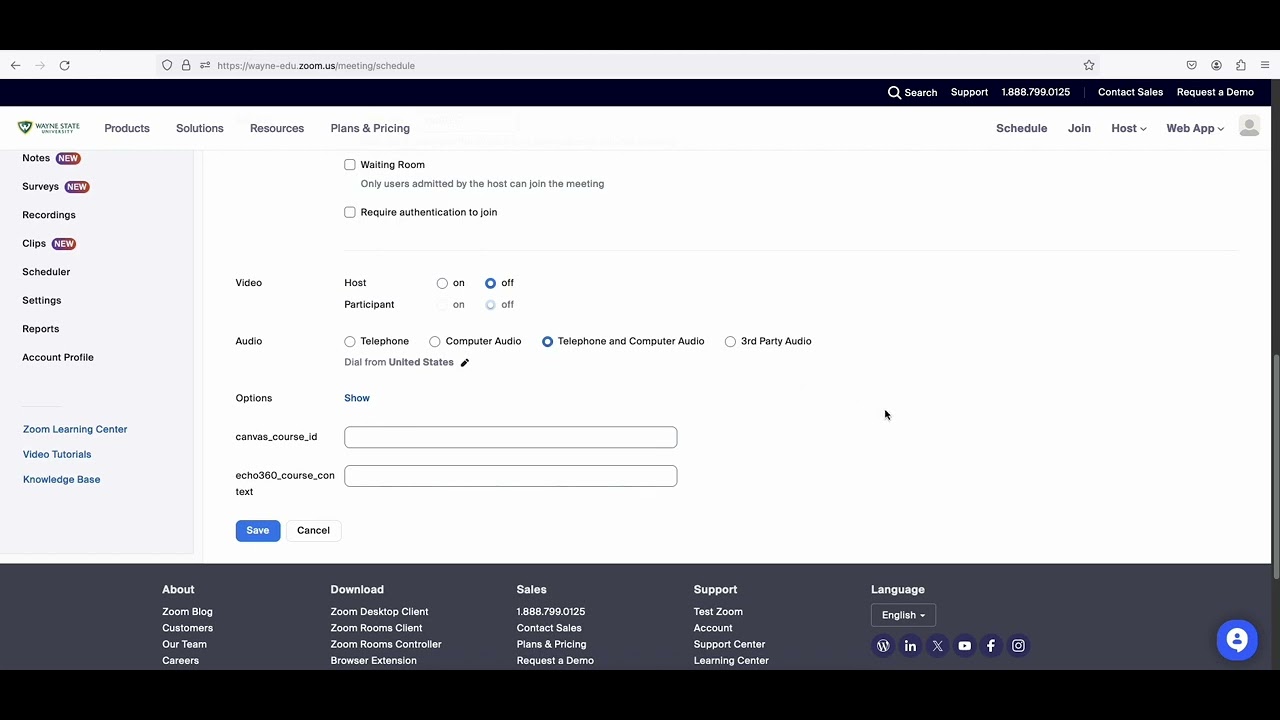Open the LinkedIn icon in footer
The width and height of the screenshot is (1280, 720).
[910, 646]
